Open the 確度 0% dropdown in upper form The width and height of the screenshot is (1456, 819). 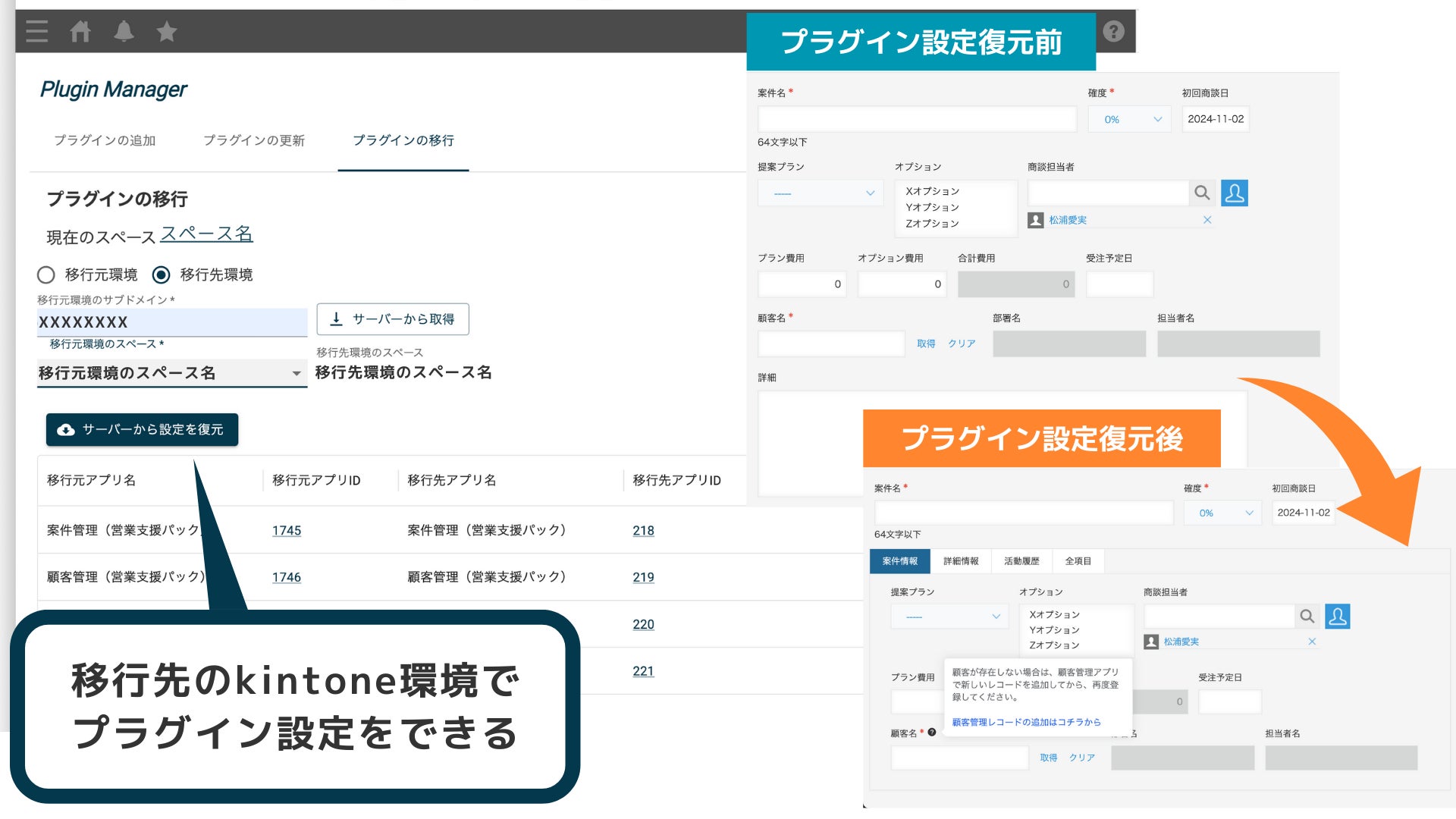[1129, 119]
